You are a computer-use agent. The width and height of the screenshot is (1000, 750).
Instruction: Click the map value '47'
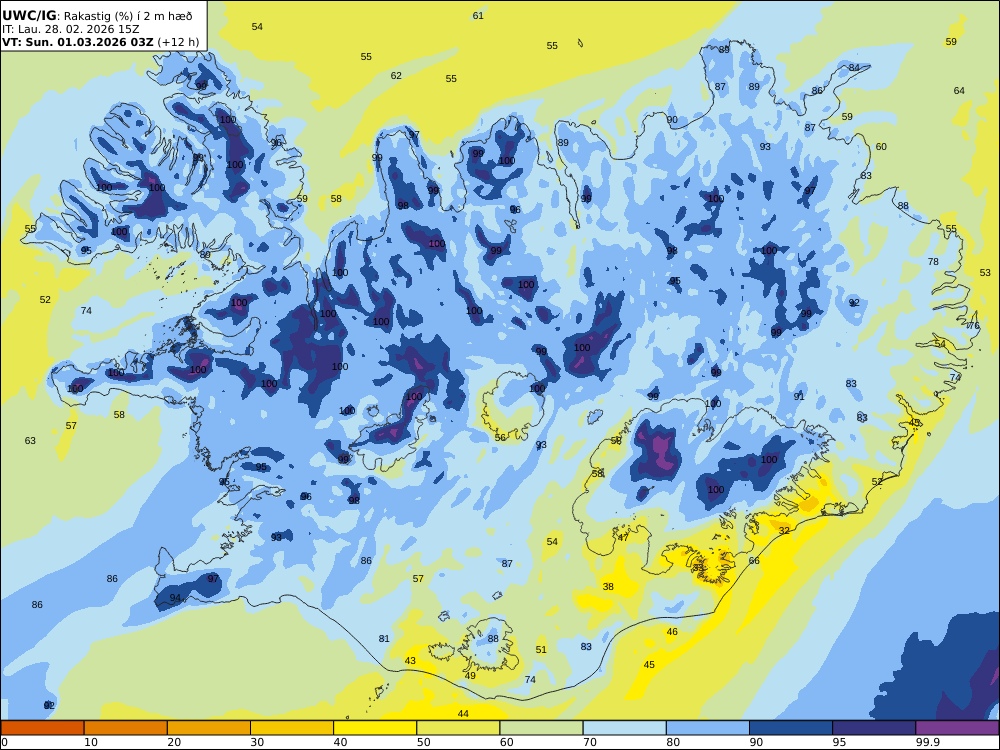click(x=623, y=538)
